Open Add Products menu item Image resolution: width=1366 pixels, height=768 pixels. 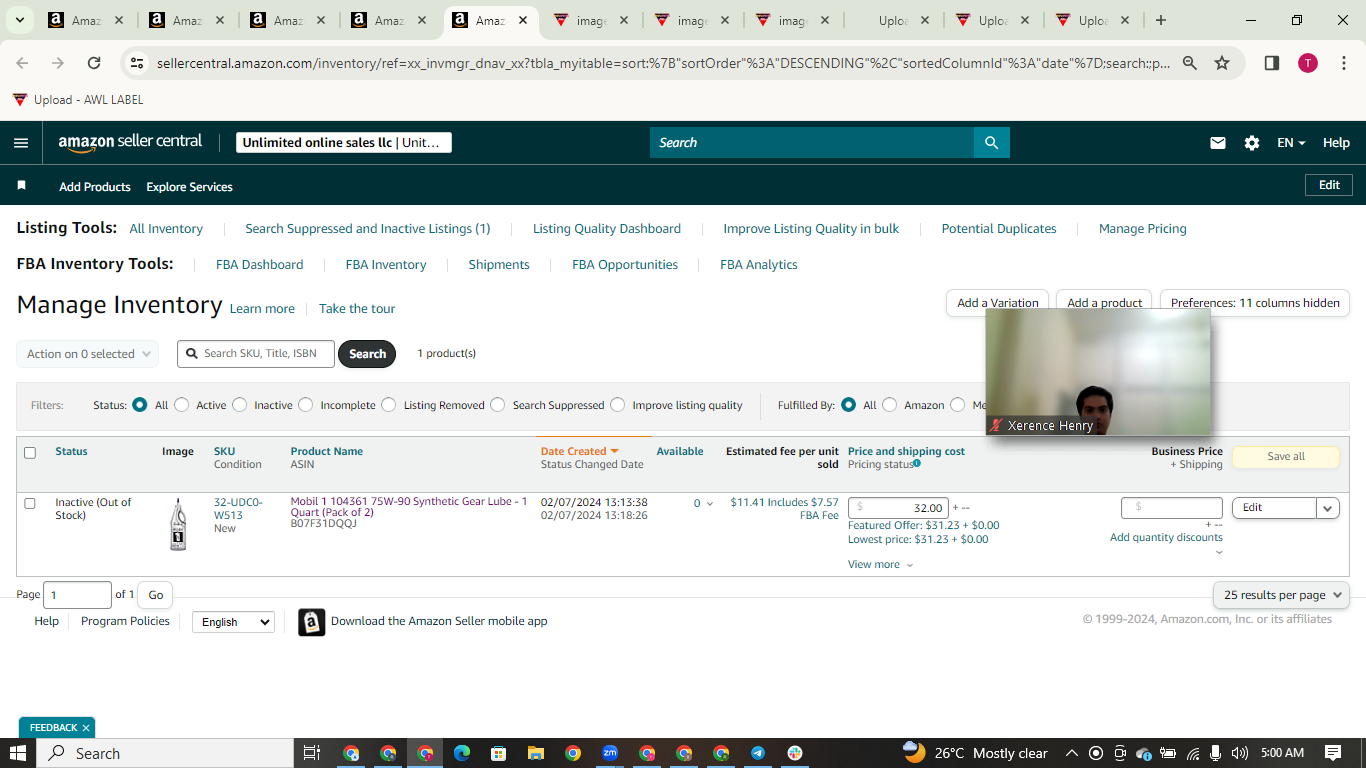tap(95, 187)
